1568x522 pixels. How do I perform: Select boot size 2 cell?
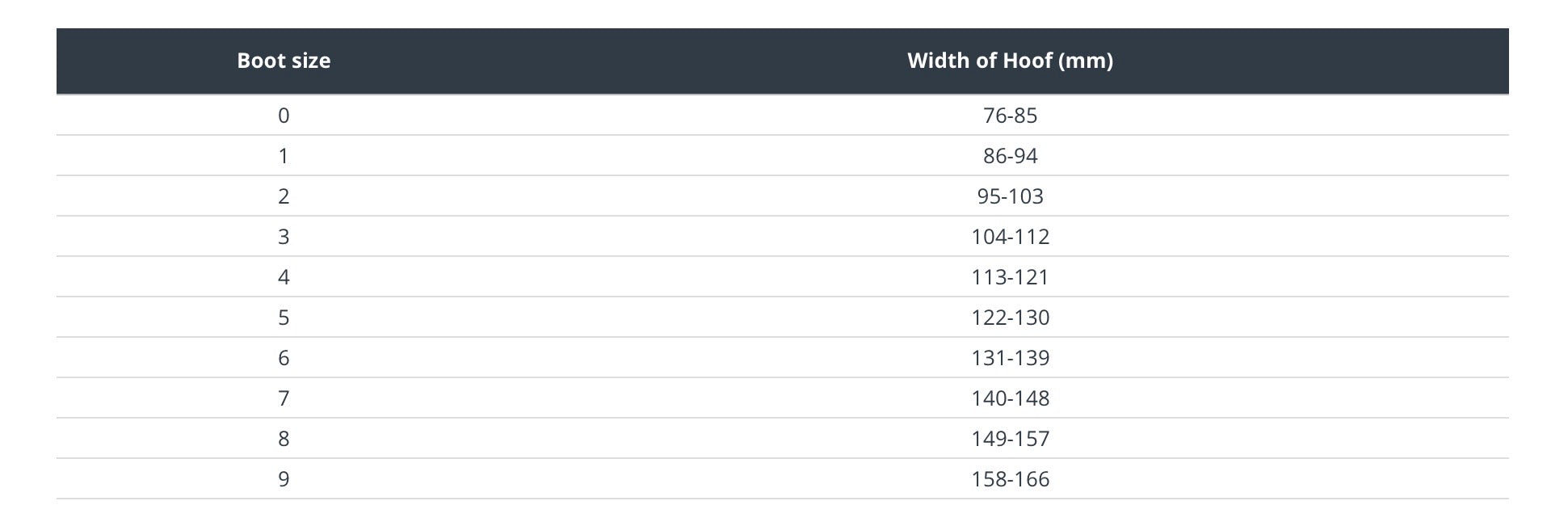[x=284, y=196]
